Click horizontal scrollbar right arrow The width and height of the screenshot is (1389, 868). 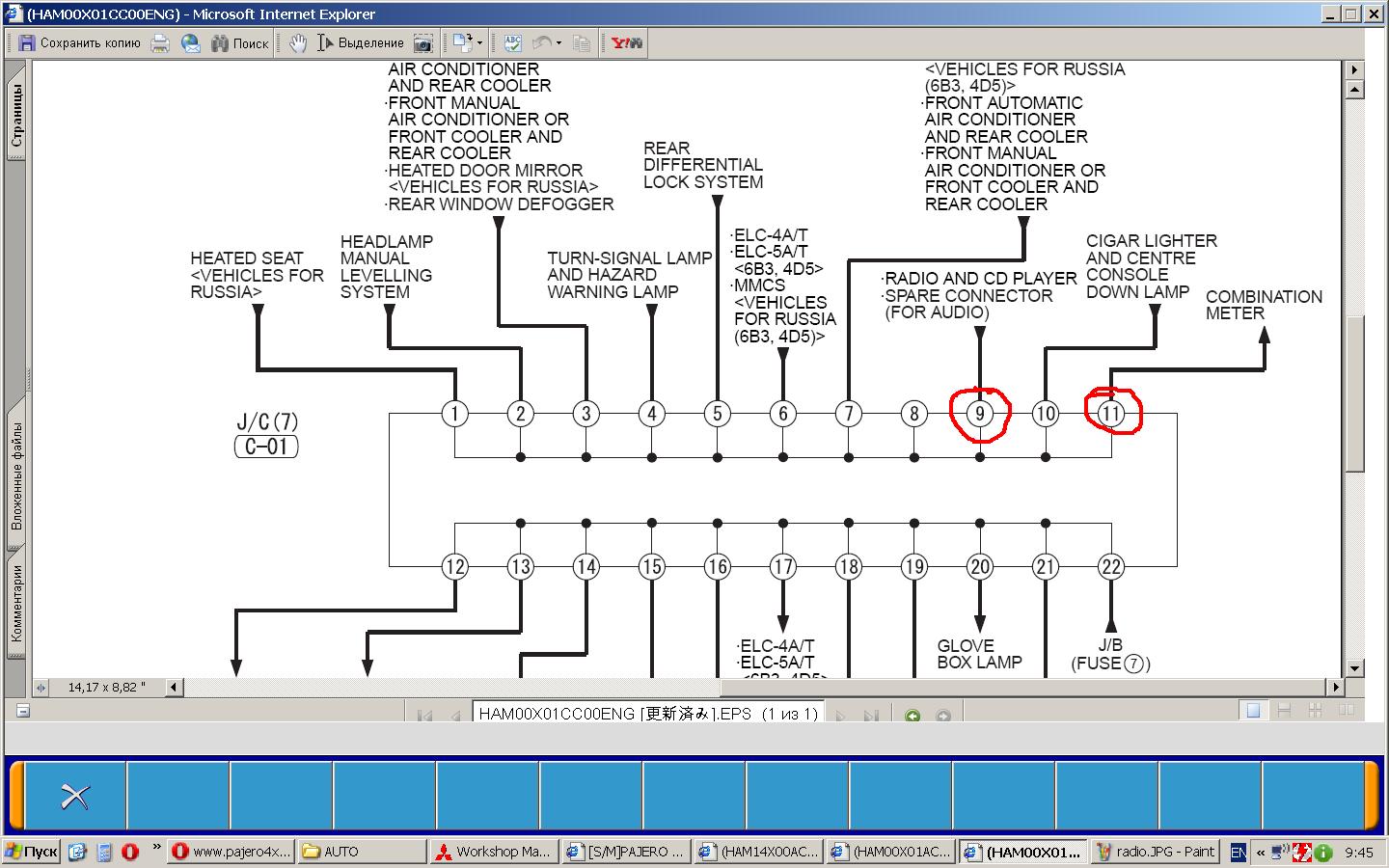click(1335, 687)
